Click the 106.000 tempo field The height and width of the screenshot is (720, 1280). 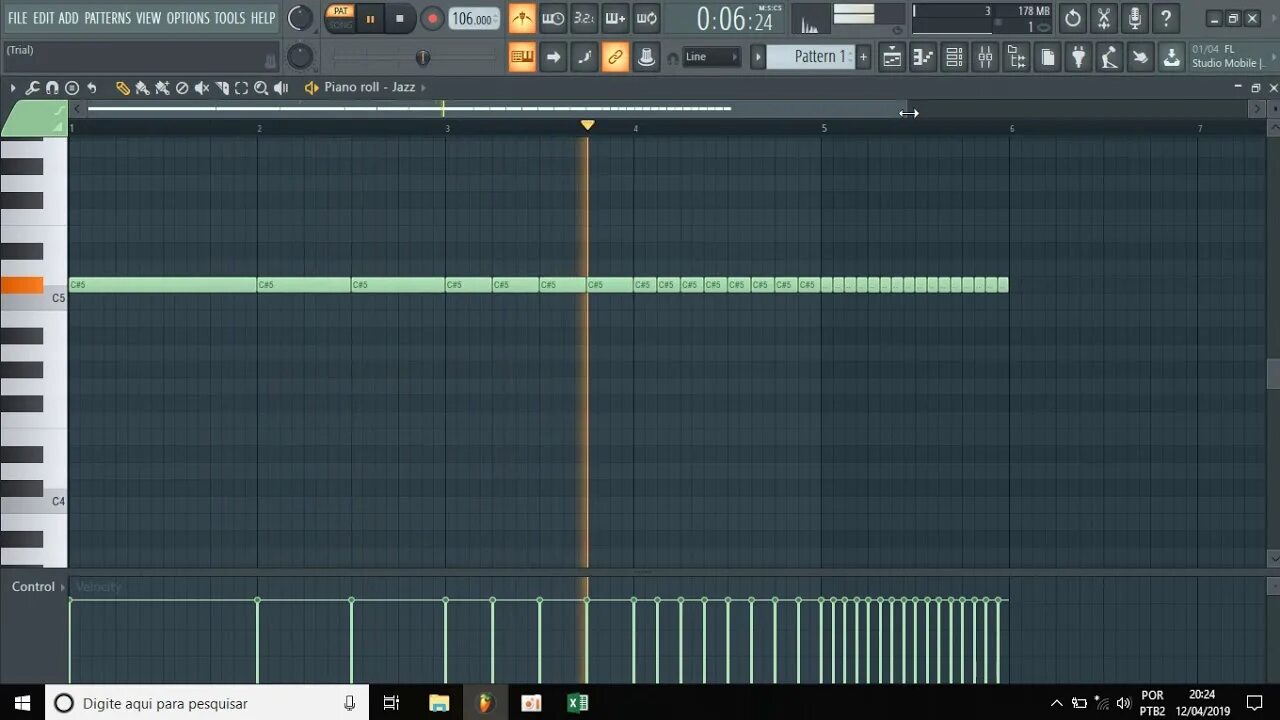tap(473, 19)
